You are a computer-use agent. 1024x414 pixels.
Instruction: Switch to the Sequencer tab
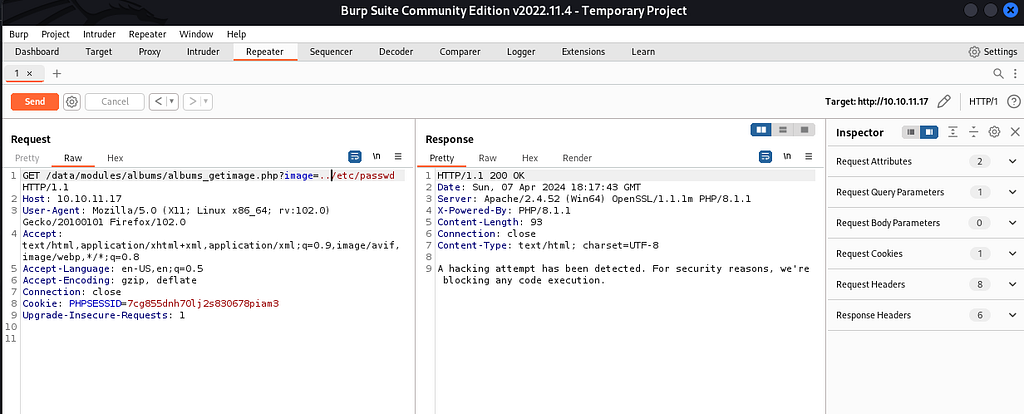[x=331, y=52]
